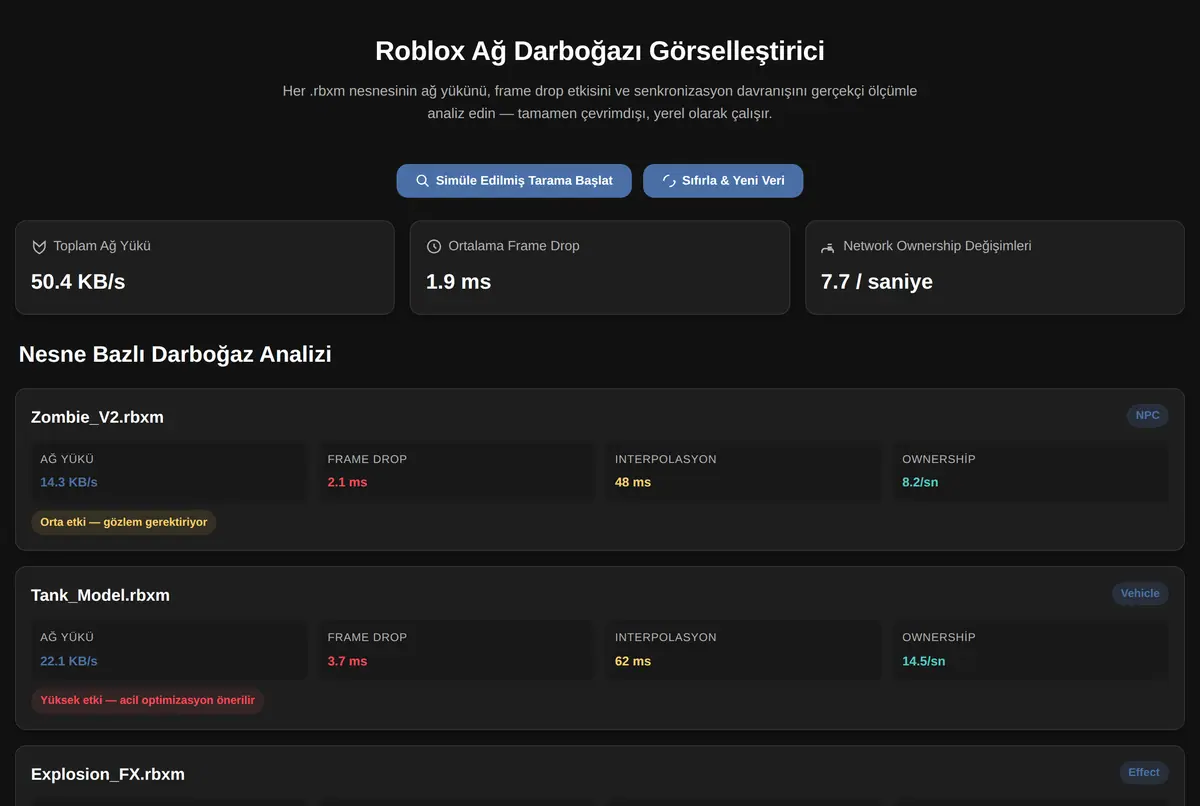
Task: Click Tank_Model frame drop 3.7 ms
Action: coord(347,661)
